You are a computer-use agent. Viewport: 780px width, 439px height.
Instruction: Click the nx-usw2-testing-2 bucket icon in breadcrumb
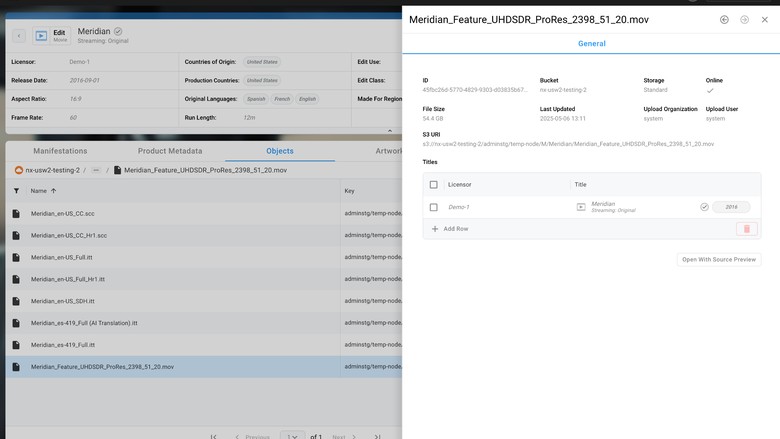point(19,170)
